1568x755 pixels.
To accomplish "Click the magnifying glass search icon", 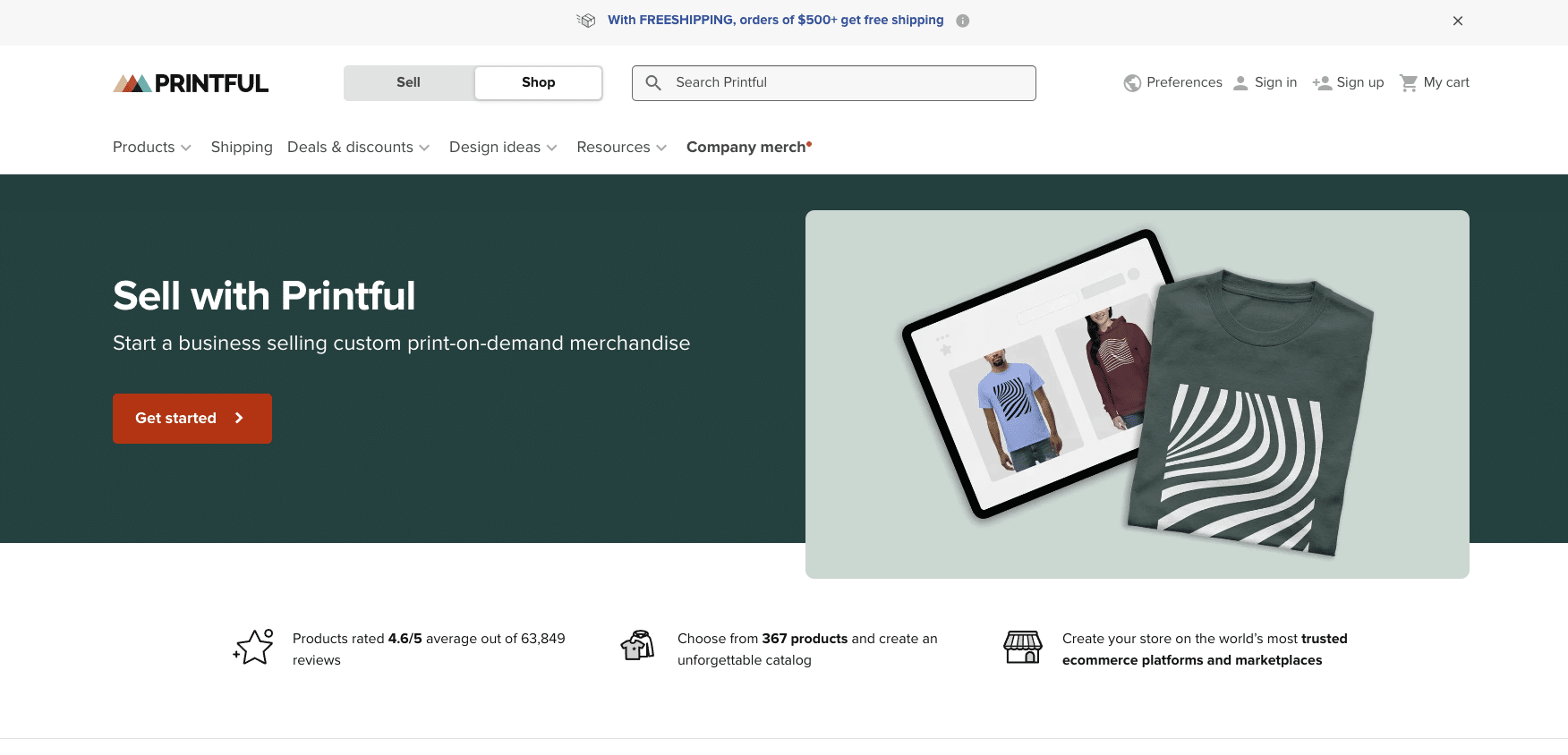I will click(653, 83).
